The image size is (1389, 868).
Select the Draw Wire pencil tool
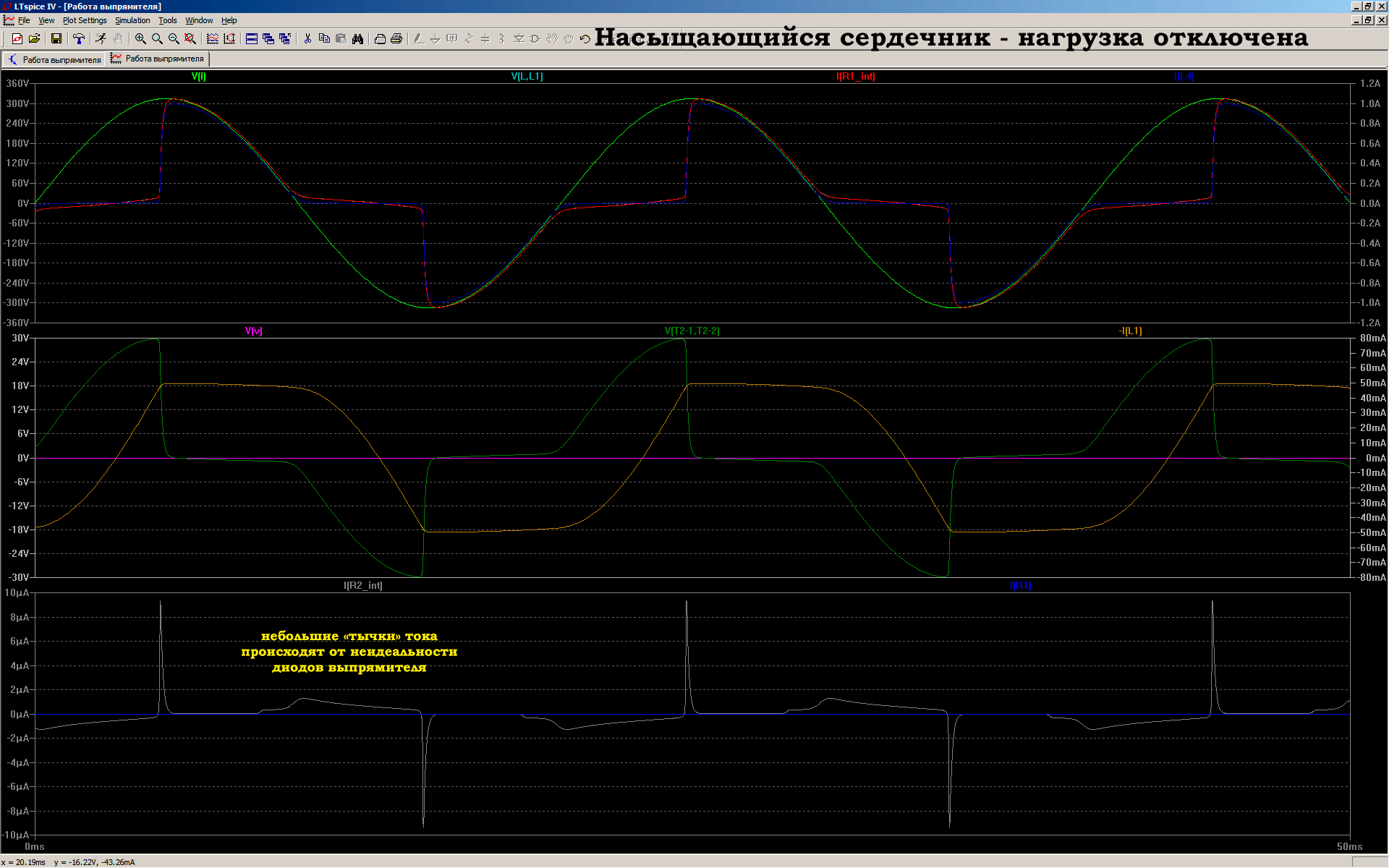(x=419, y=39)
